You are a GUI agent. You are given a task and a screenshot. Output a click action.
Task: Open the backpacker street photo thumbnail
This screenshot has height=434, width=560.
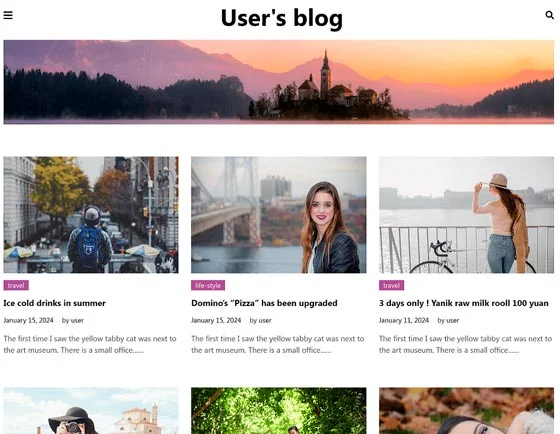[91, 215]
